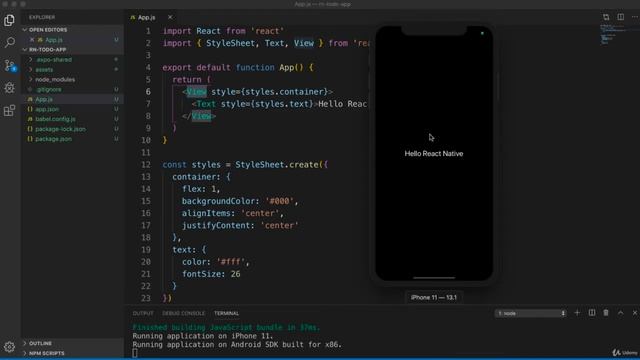Create a new terminal with plus icon

coord(577,313)
